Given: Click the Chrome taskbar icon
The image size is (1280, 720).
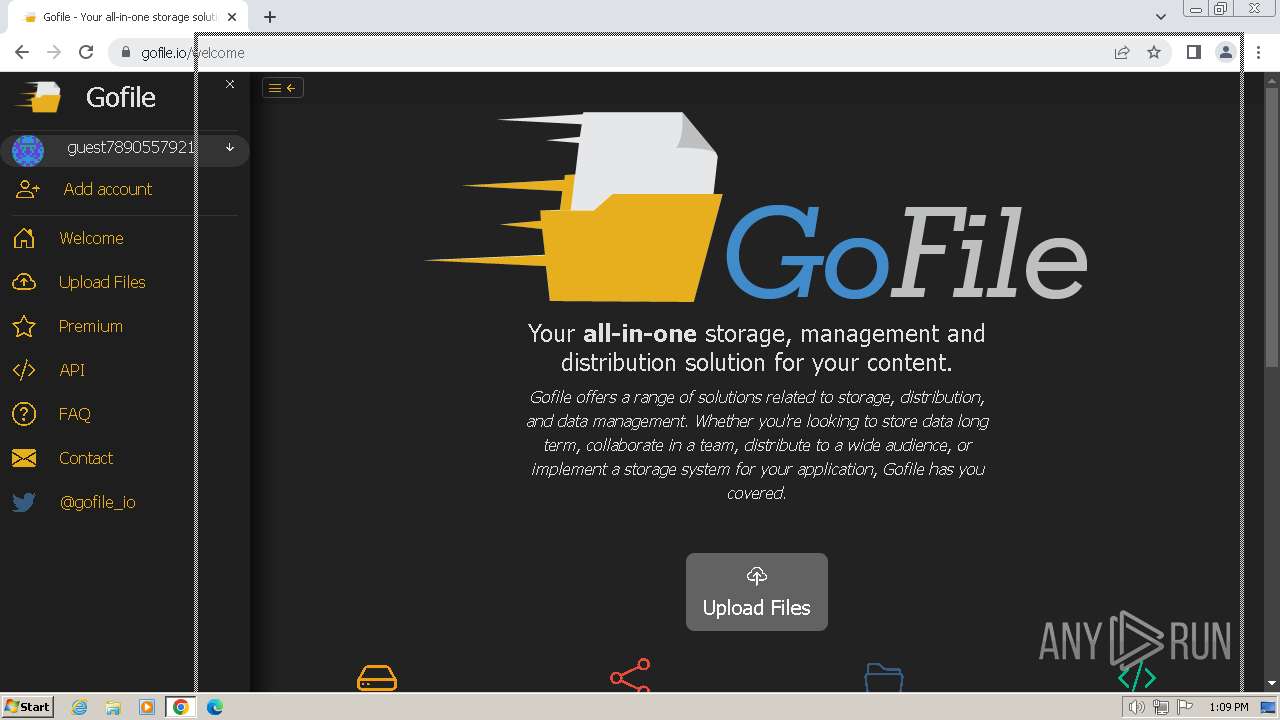Looking at the screenshot, I should point(181,707).
